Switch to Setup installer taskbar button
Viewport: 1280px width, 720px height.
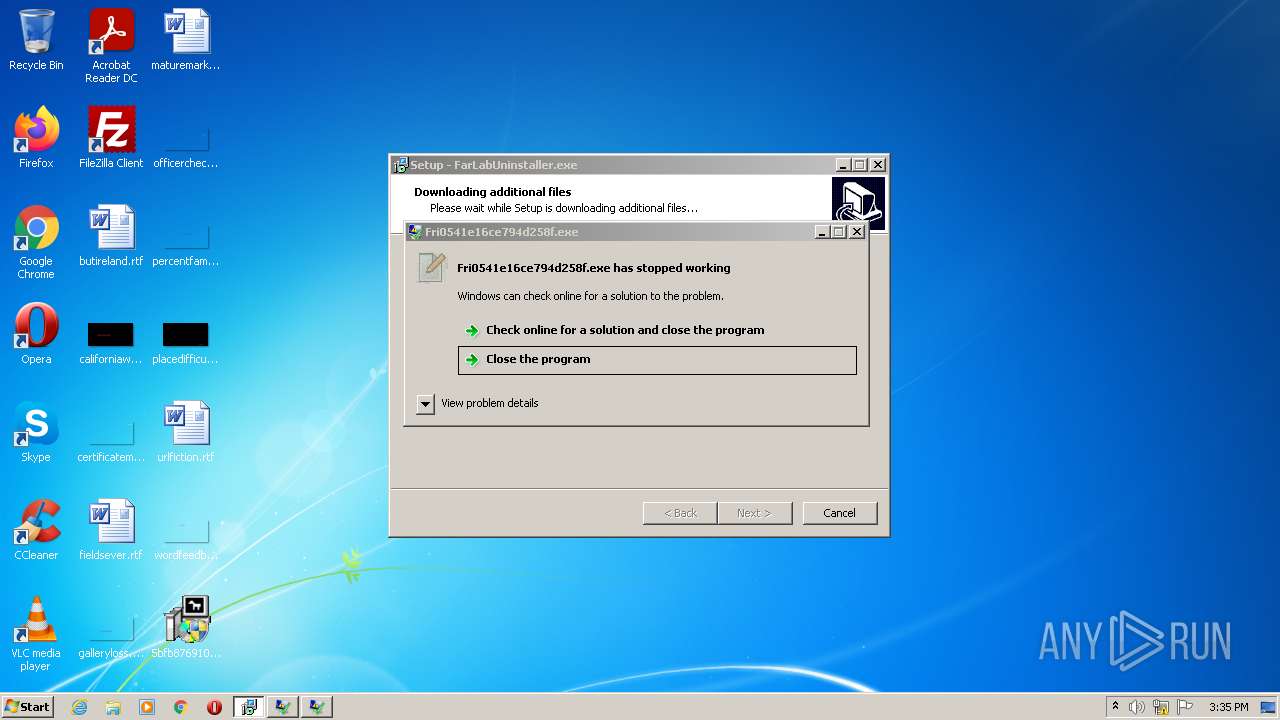point(249,707)
